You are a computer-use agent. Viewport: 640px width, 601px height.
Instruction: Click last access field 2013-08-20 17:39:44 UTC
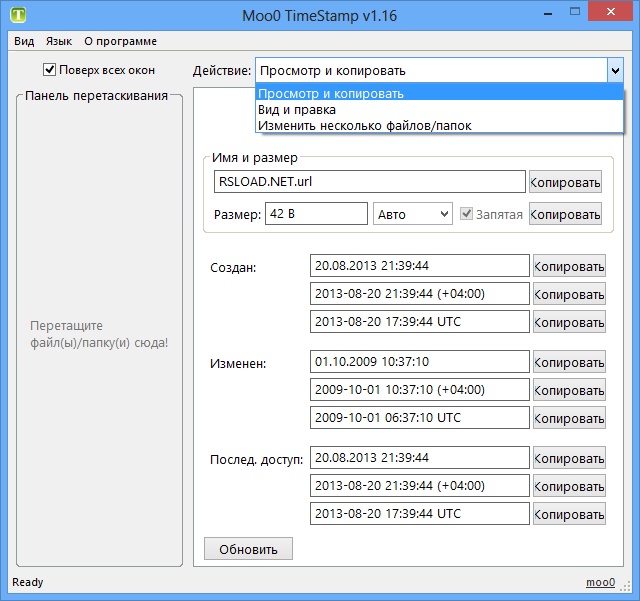(420, 514)
